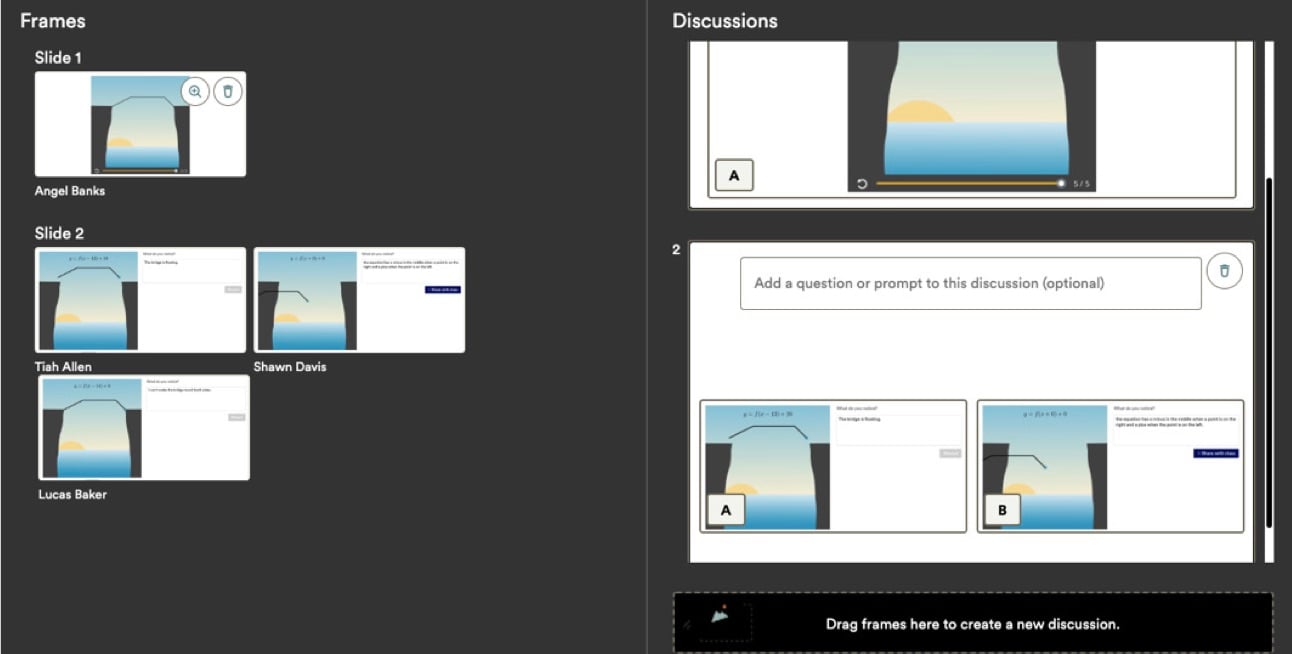Click the B badge on discussion 2's second frame
Image resolution: width=1292 pixels, height=654 pixels.
1003,510
